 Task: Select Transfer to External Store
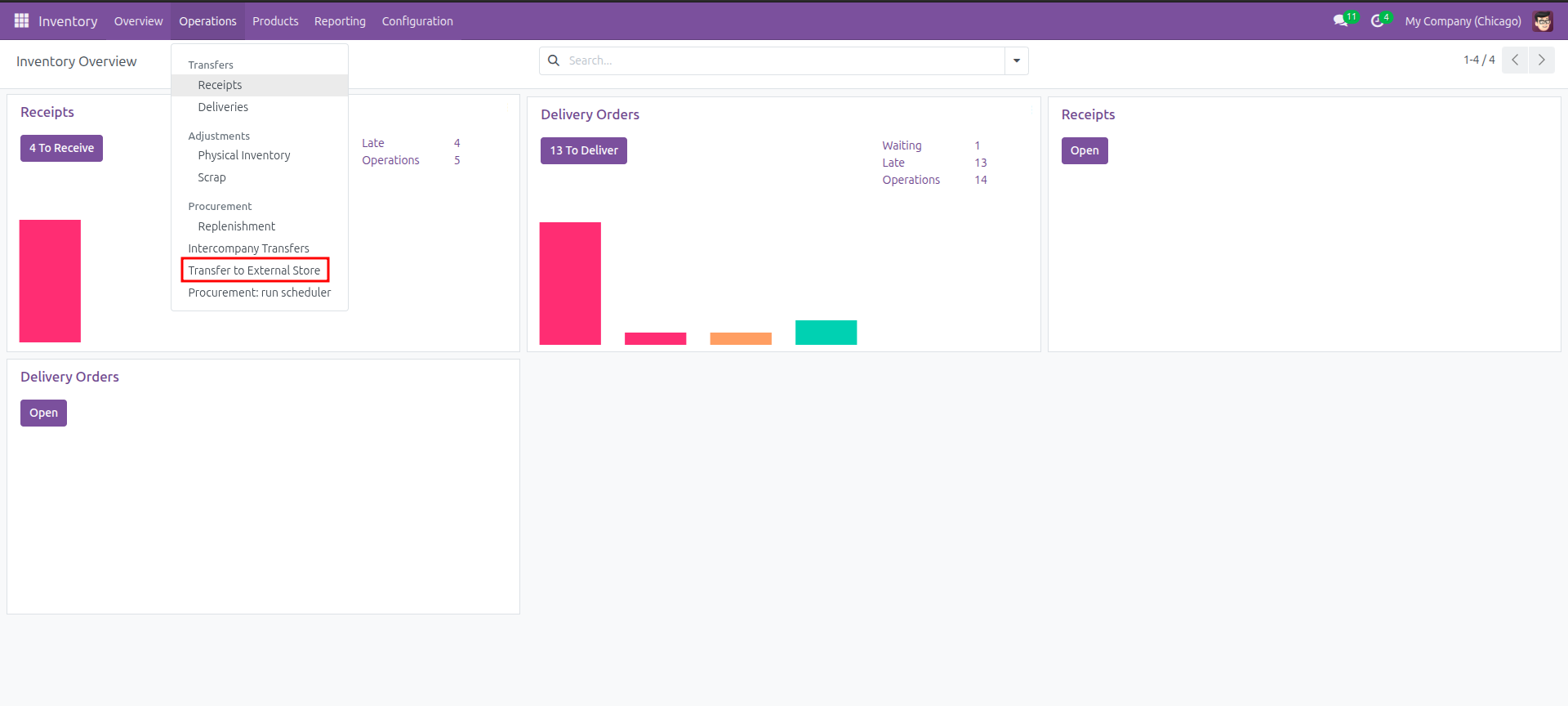tap(254, 270)
